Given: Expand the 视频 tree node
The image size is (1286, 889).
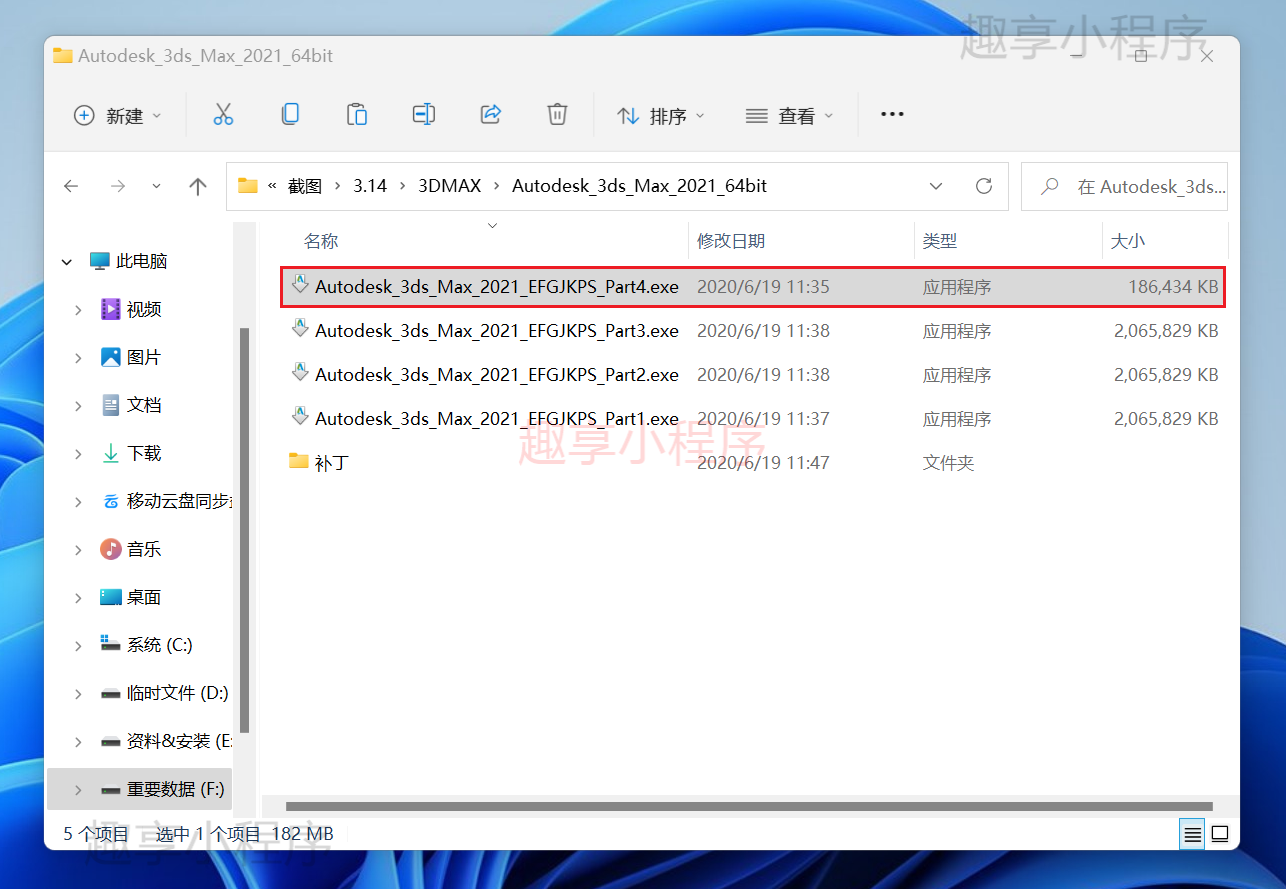Looking at the screenshot, I should 78,310.
